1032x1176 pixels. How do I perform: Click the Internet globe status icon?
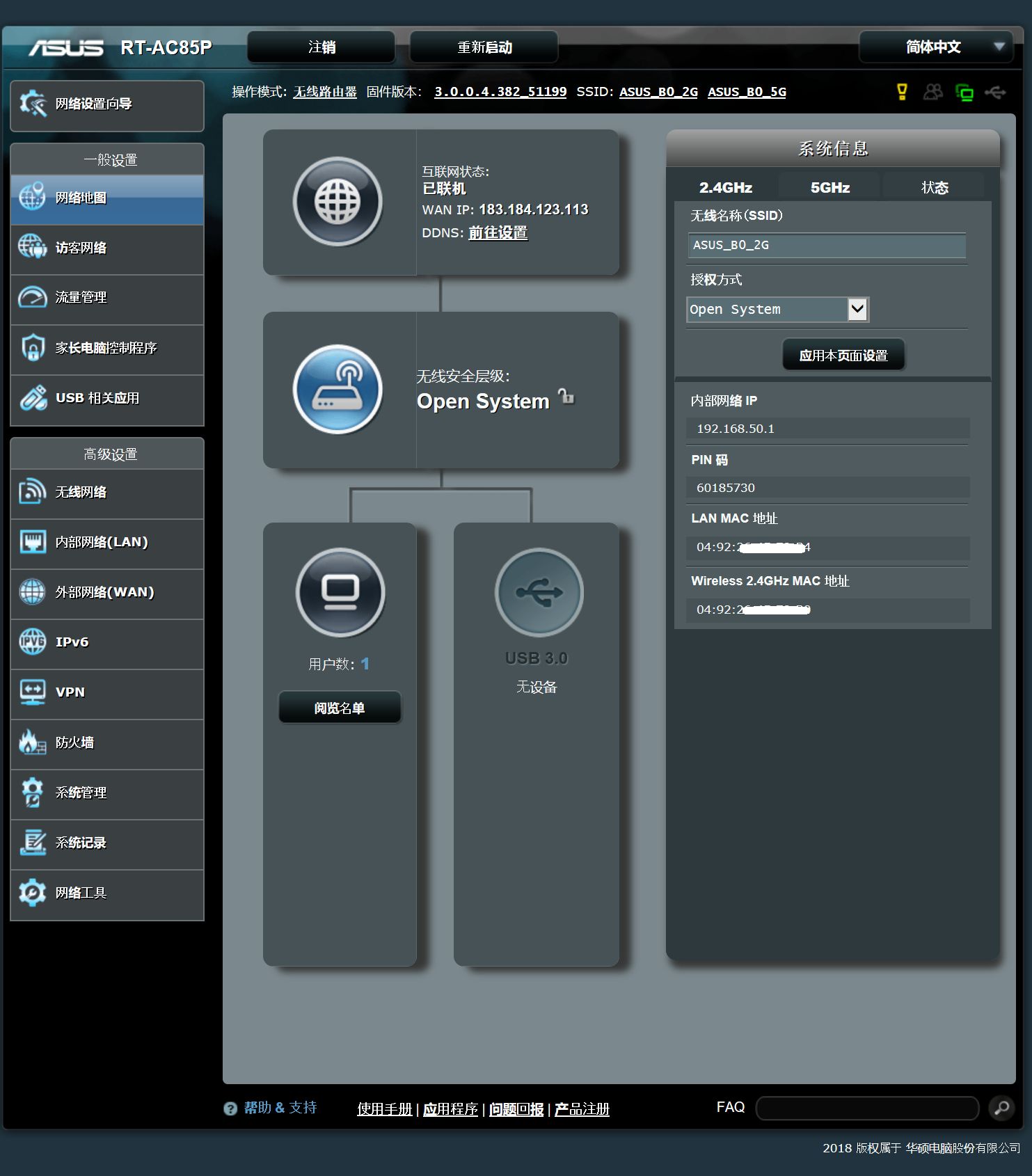pos(338,202)
